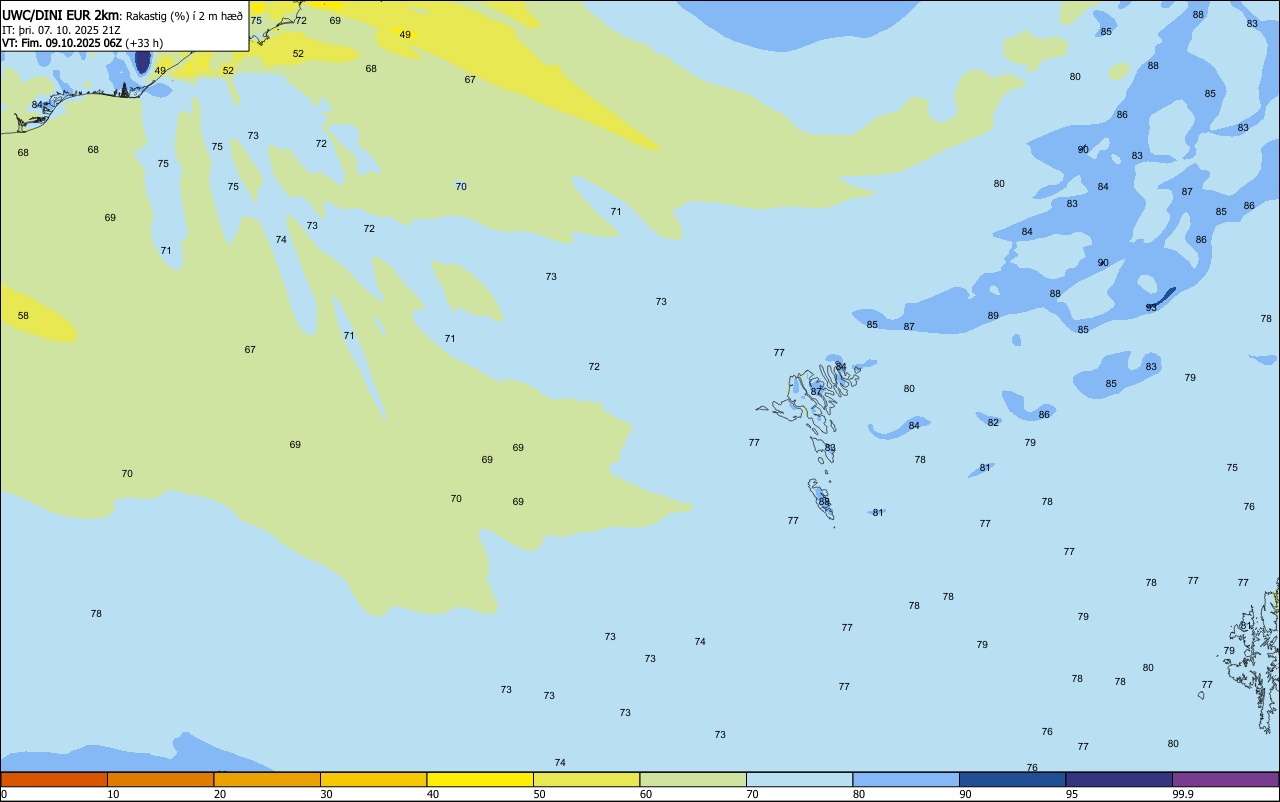
Task: Pick the 20–30 amber legend swatch
Action: pyautogui.click(x=267, y=779)
